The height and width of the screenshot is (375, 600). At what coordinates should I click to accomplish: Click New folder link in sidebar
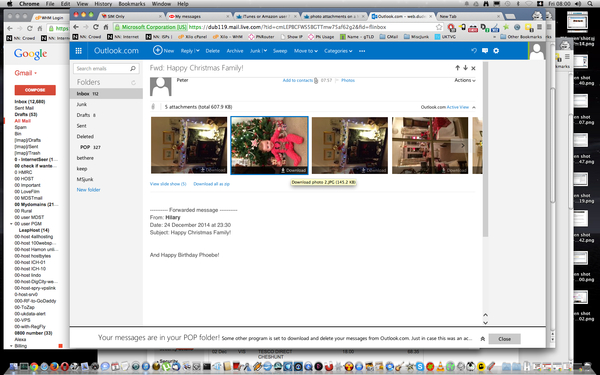pyautogui.click(x=88, y=190)
